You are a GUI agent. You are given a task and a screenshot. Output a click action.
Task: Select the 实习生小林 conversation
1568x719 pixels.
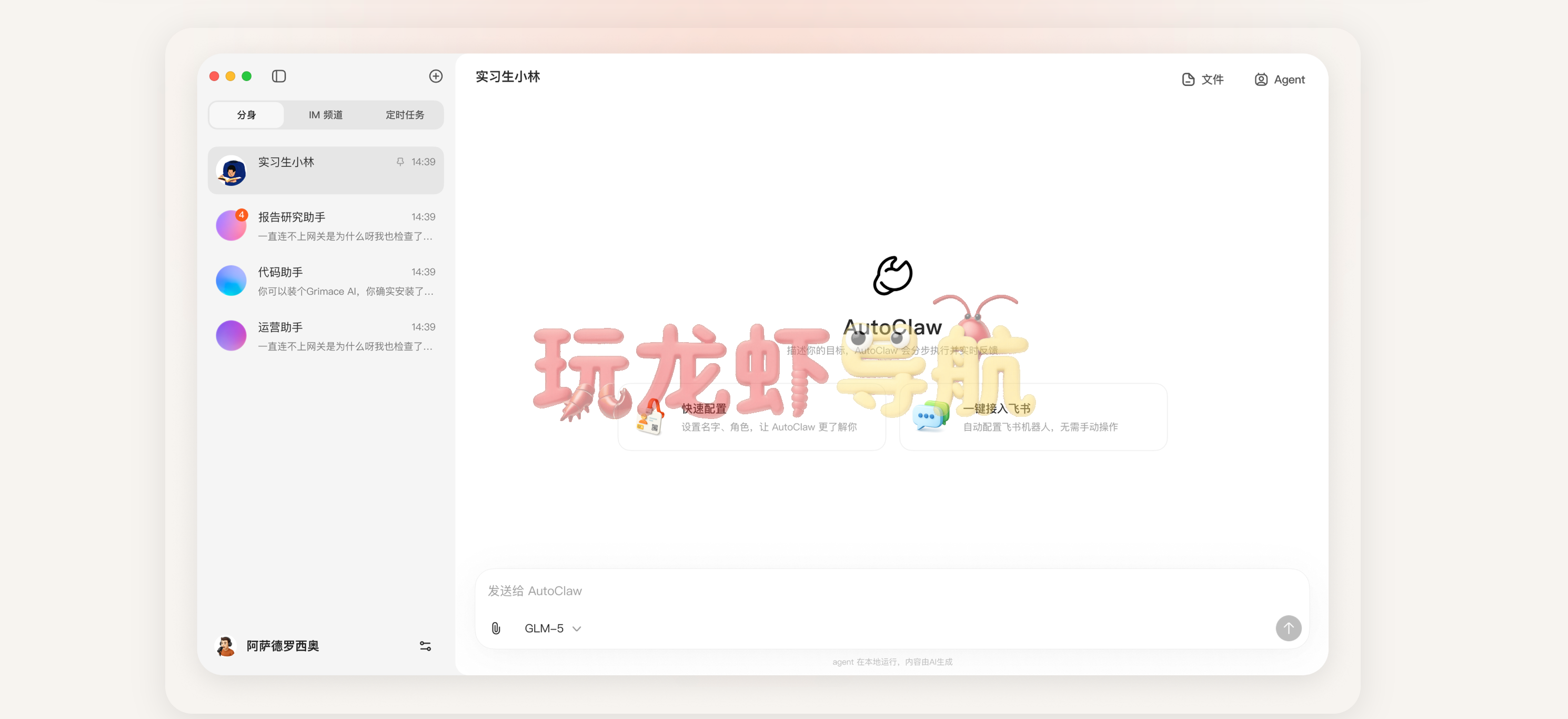(x=326, y=171)
